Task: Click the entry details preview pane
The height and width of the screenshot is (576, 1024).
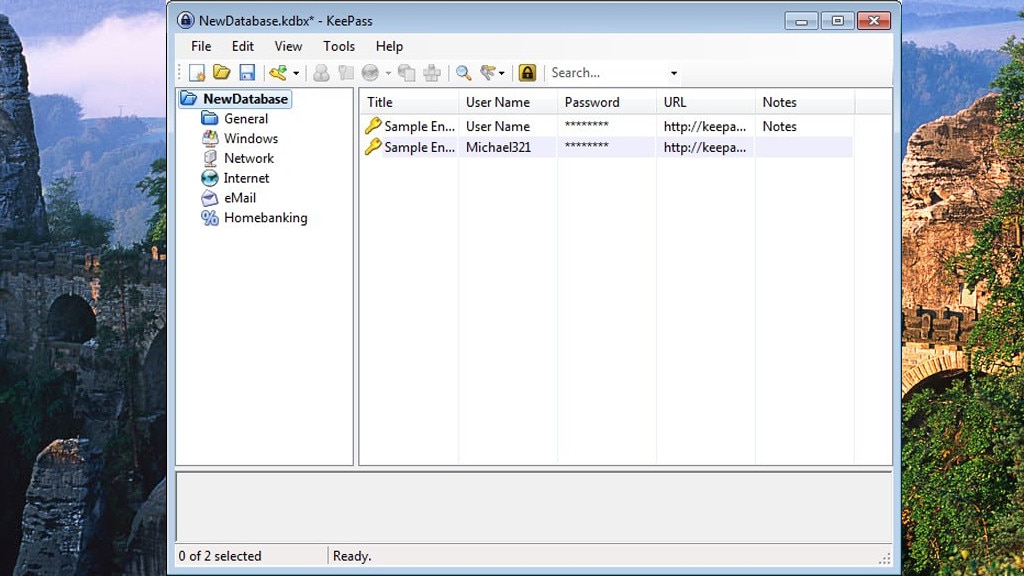Action: [x=534, y=506]
